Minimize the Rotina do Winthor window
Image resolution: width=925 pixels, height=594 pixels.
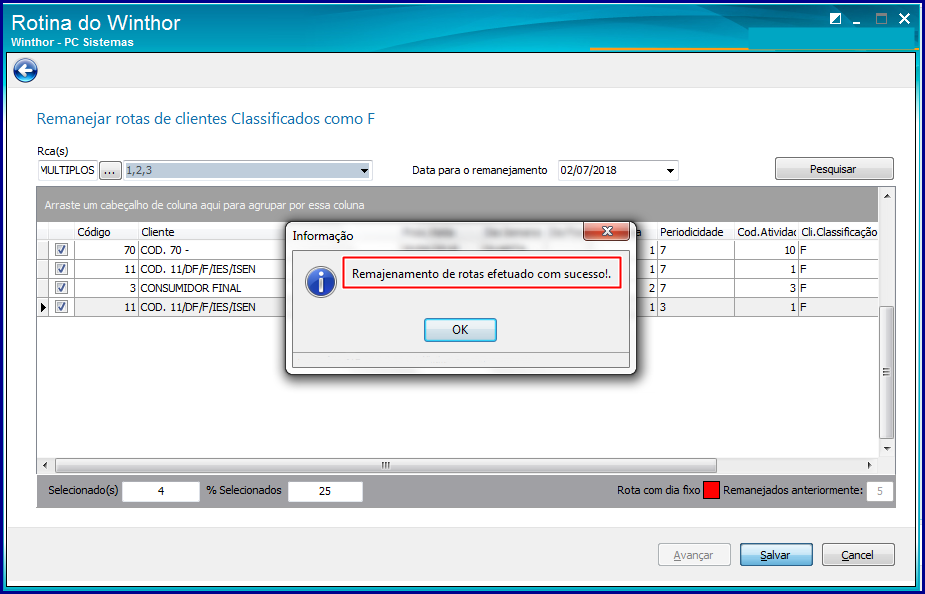pos(857,20)
